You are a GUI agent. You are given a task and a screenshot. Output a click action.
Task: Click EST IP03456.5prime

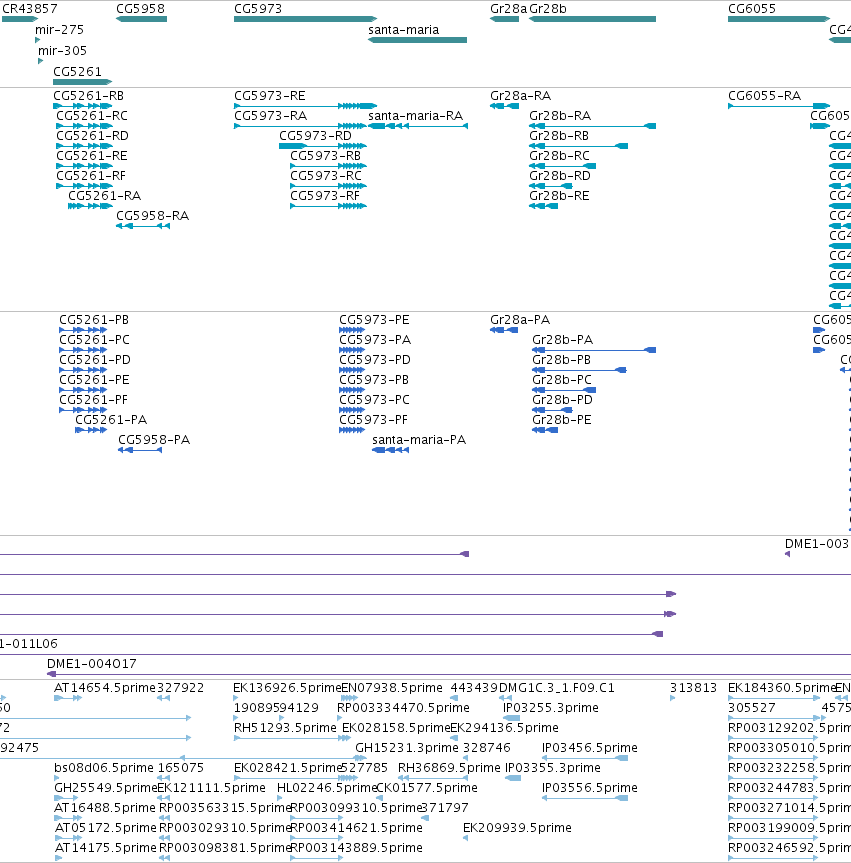pyautogui.click(x=590, y=748)
